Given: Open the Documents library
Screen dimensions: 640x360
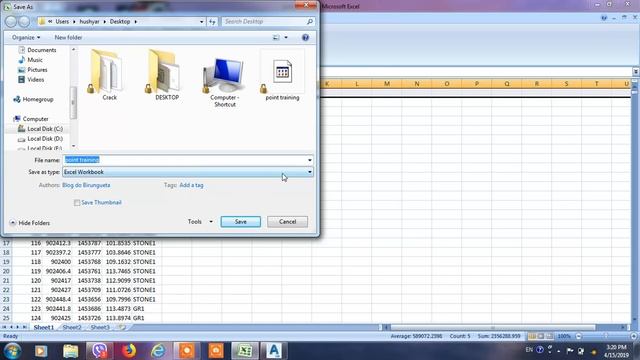Looking at the screenshot, I should point(37,50).
